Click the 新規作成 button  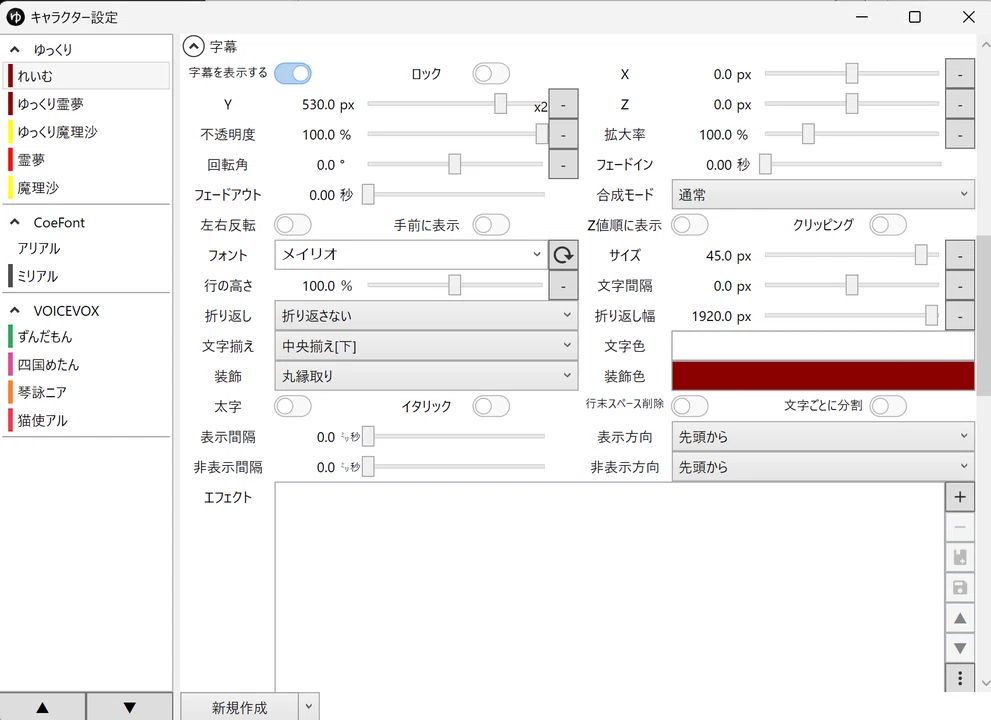pos(240,707)
